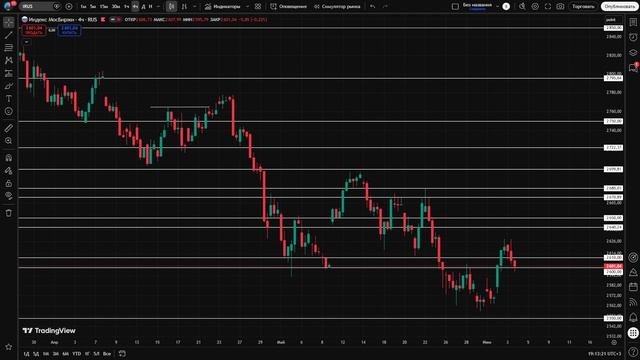The width and height of the screenshot is (640, 360).
Task: Open the price axis settings gear
Action: [614, 342]
